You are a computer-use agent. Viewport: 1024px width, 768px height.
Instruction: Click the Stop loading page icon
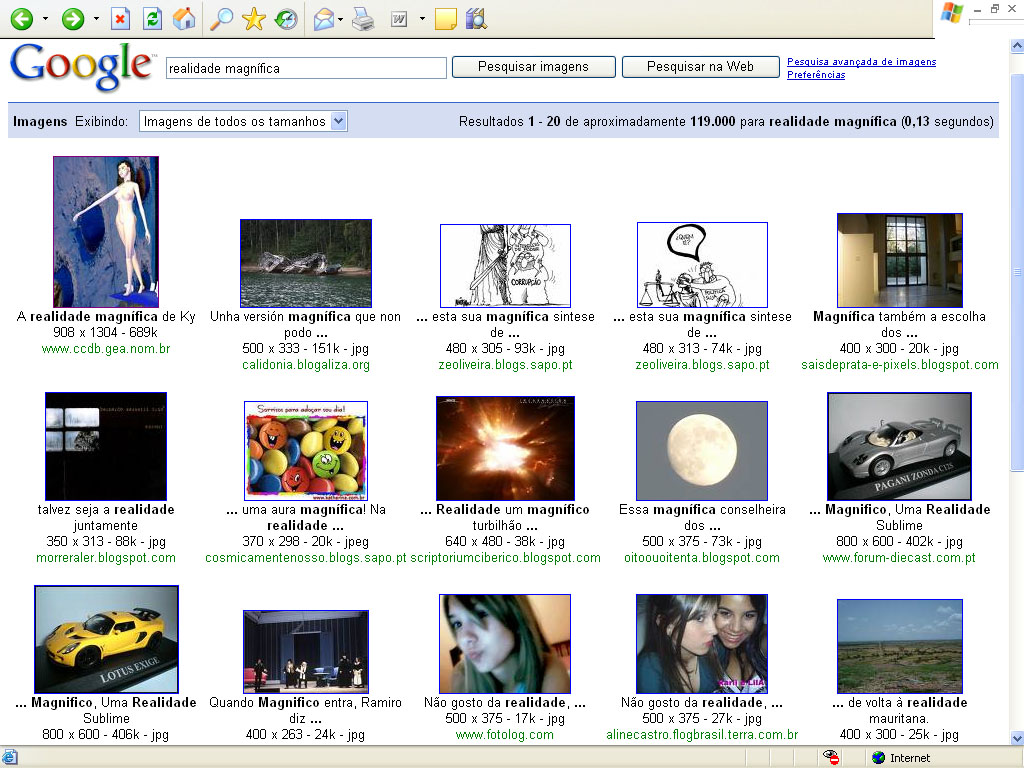tap(120, 18)
